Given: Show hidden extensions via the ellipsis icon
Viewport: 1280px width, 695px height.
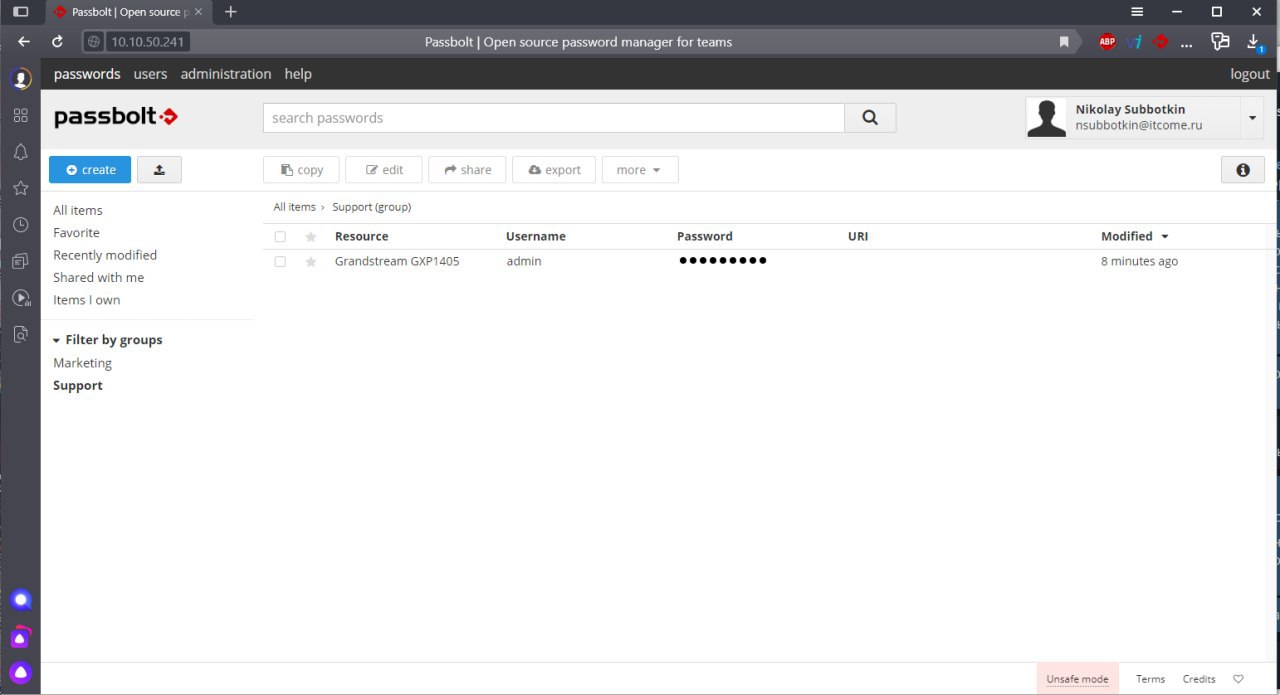Looking at the screenshot, I should (x=1187, y=43).
